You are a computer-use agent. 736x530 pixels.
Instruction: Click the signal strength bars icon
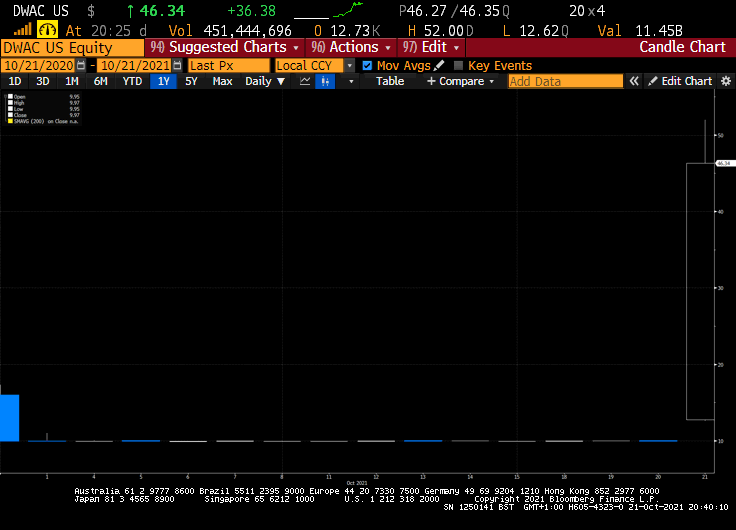click(x=22, y=30)
